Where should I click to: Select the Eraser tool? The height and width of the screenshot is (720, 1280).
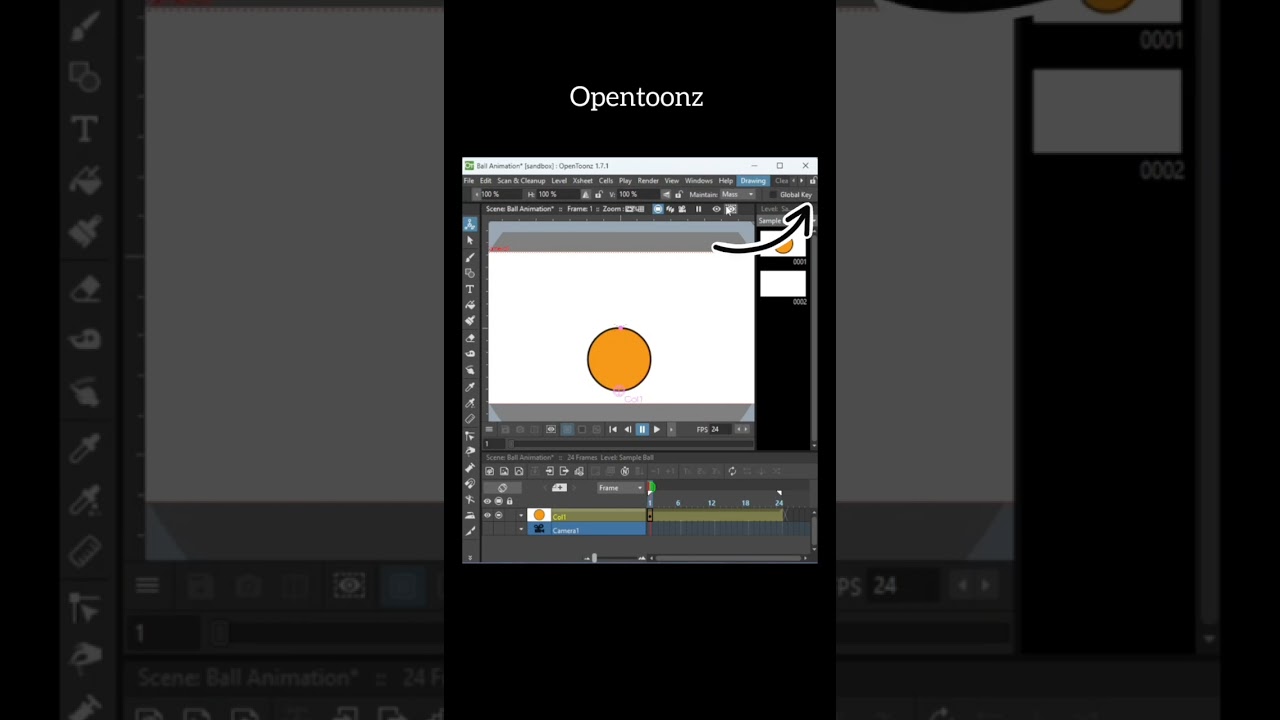470,338
